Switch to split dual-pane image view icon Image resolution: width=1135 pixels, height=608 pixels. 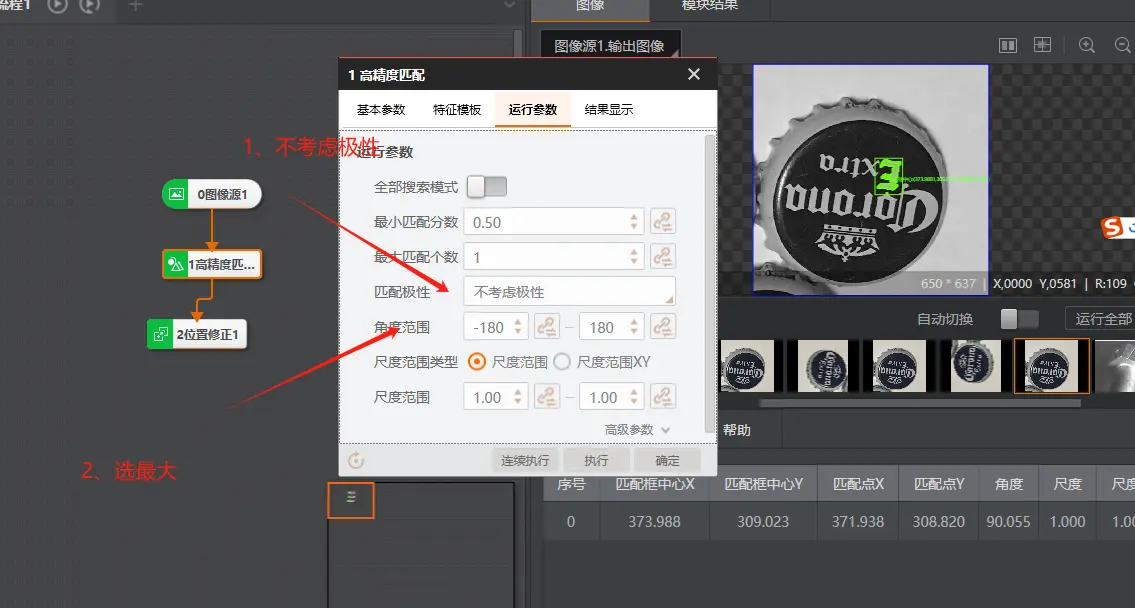tap(1008, 46)
